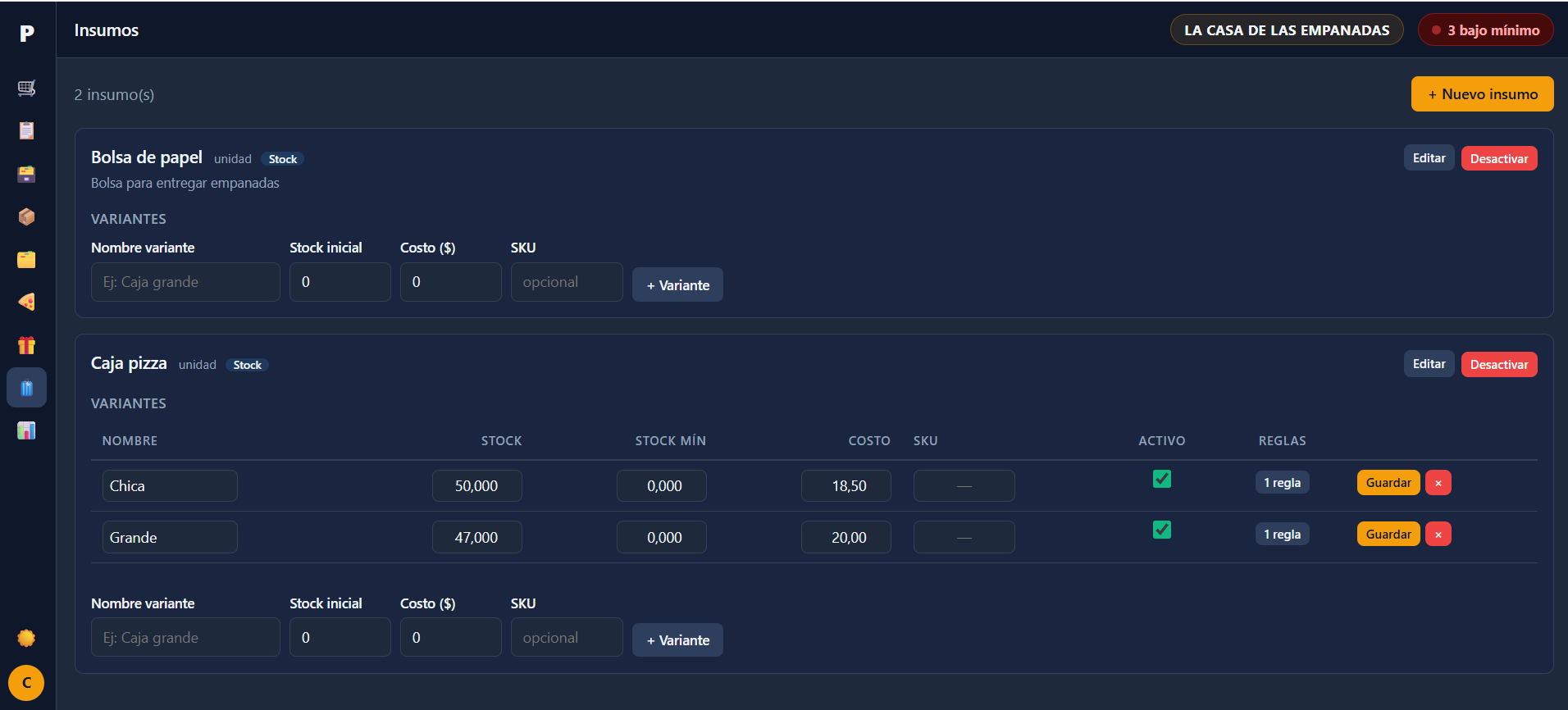This screenshot has height=710, width=1568.
Task: Add variant to Bolsa de papel
Action: (677, 285)
